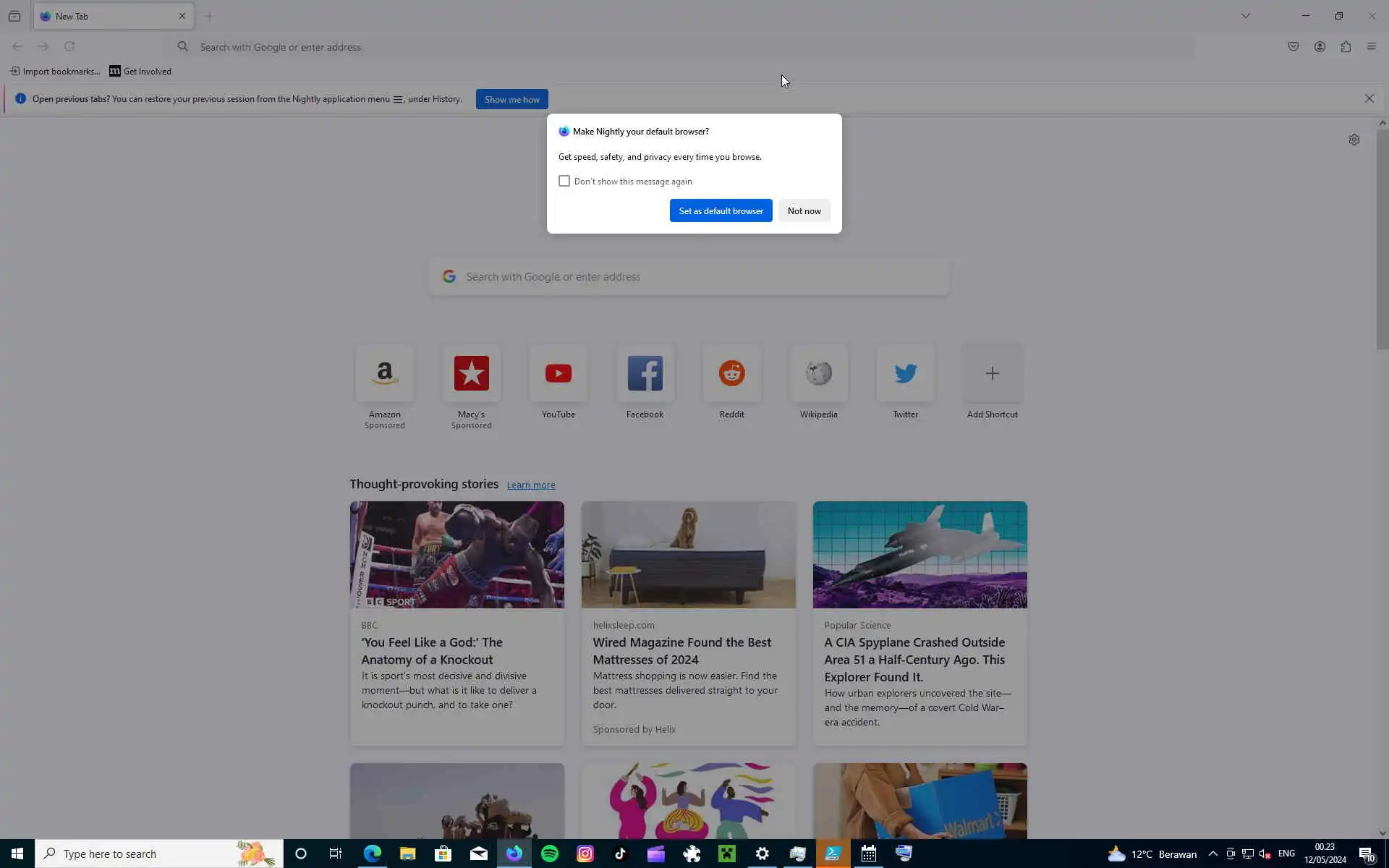The image size is (1389, 868).
Task: Open Spotify from the taskbar
Action: click(x=550, y=854)
